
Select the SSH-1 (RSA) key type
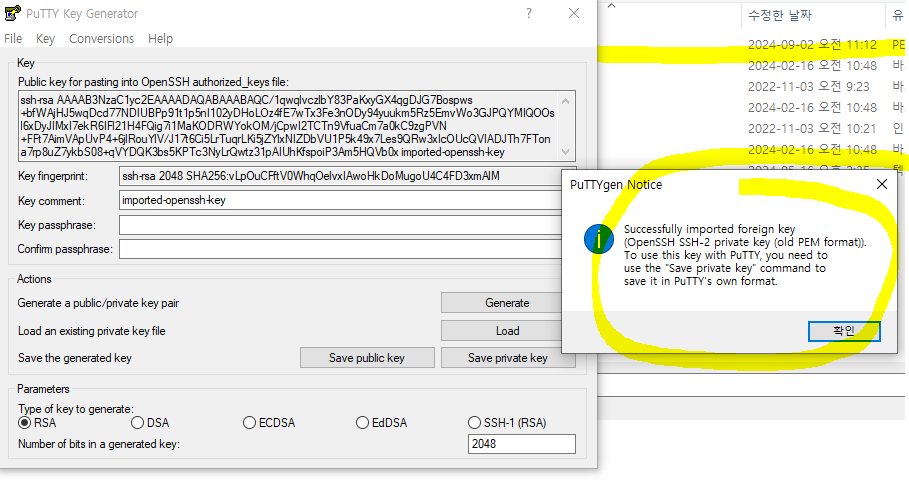(x=507, y=423)
